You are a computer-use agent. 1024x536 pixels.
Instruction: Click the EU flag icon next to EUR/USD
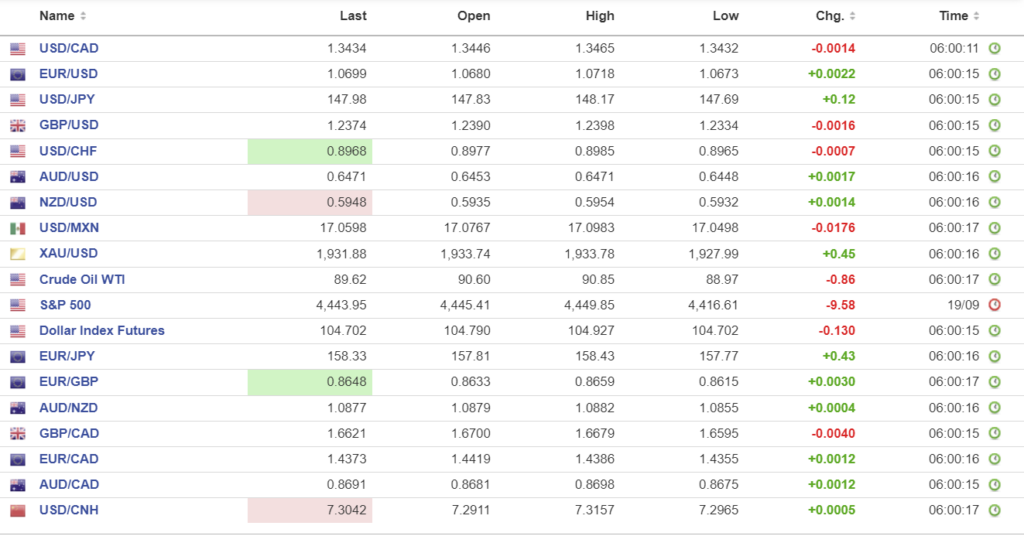(18, 74)
